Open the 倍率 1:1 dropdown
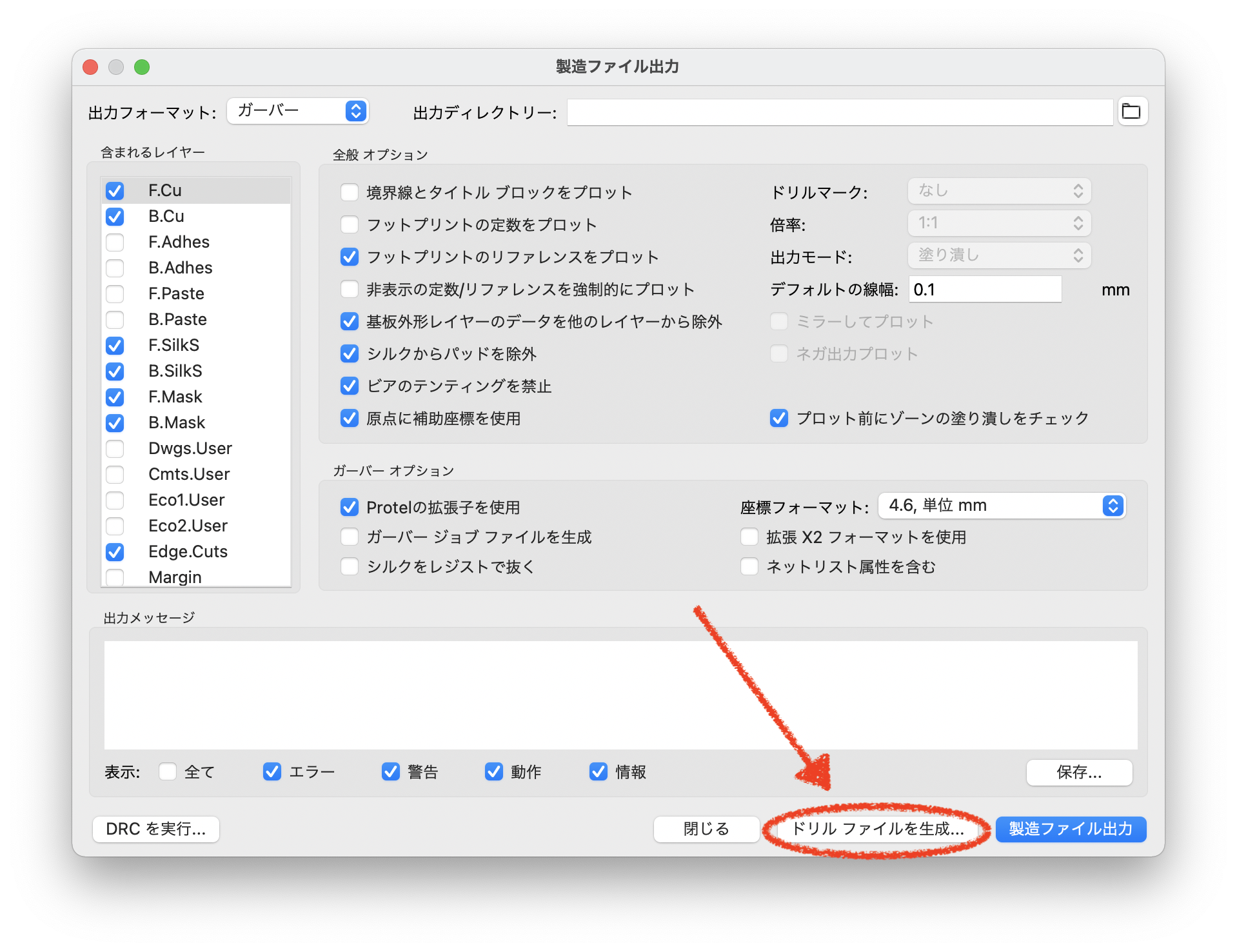Image resolution: width=1237 pixels, height=952 pixels. coord(999,223)
